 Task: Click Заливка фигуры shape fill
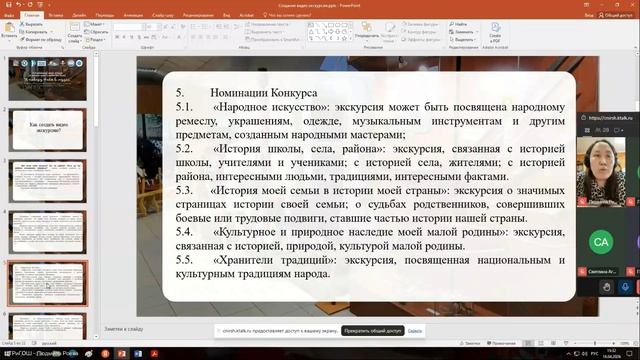point(420,24)
